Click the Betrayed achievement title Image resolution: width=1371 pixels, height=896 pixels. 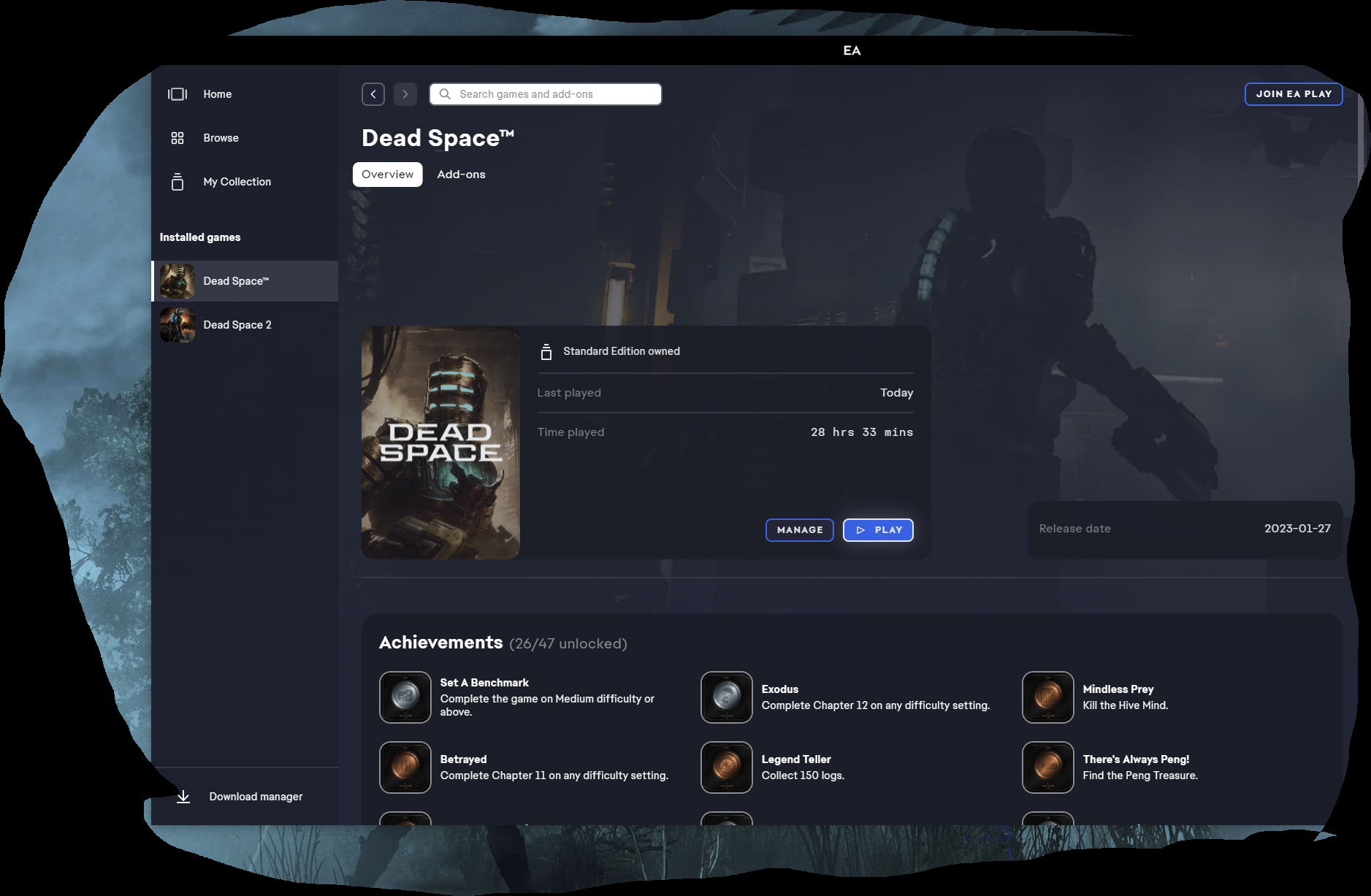point(463,759)
